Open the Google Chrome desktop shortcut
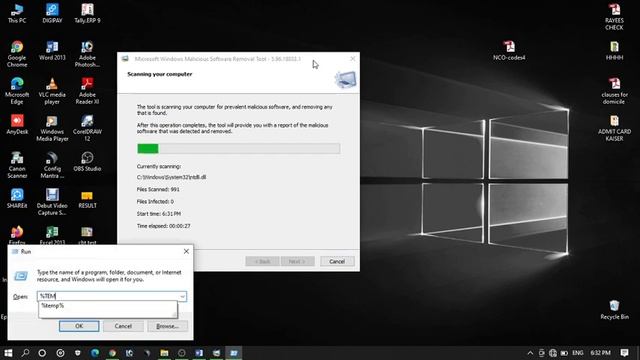Screen dimensions: 640x360 [x=17, y=54]
